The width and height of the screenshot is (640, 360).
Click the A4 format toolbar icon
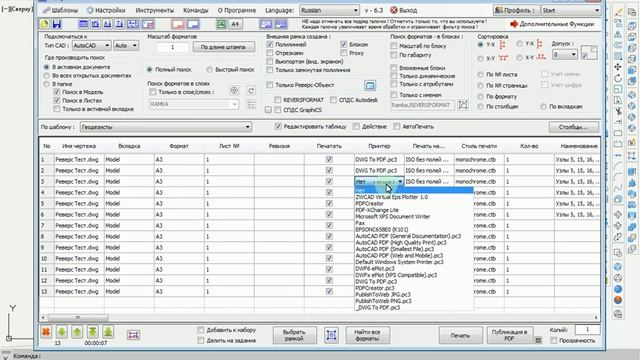pos(235,24)
